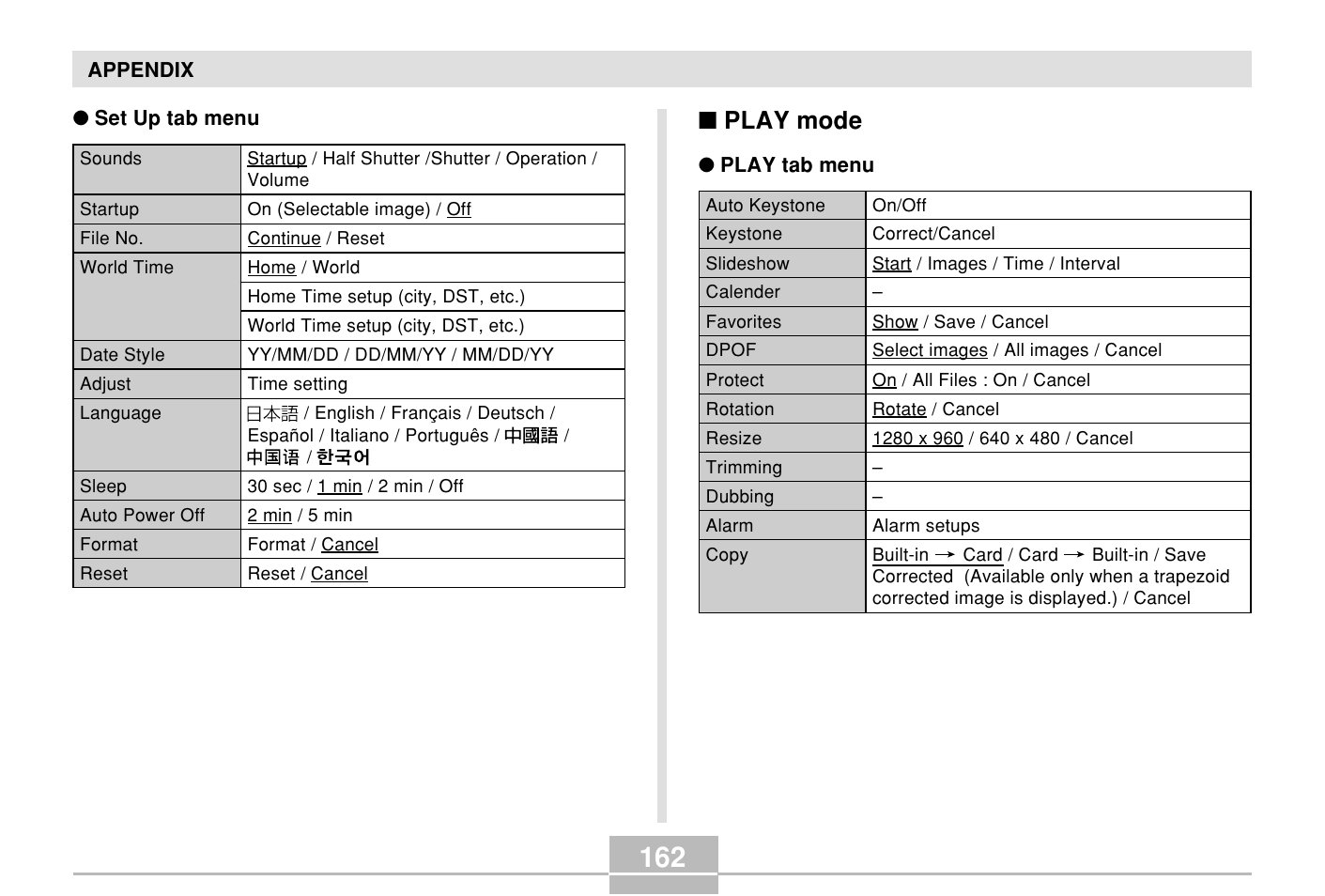Select the 'YY/MM/DD / DD/MM/YY / MM/DD/YY' cell

(x=433, y=355)
